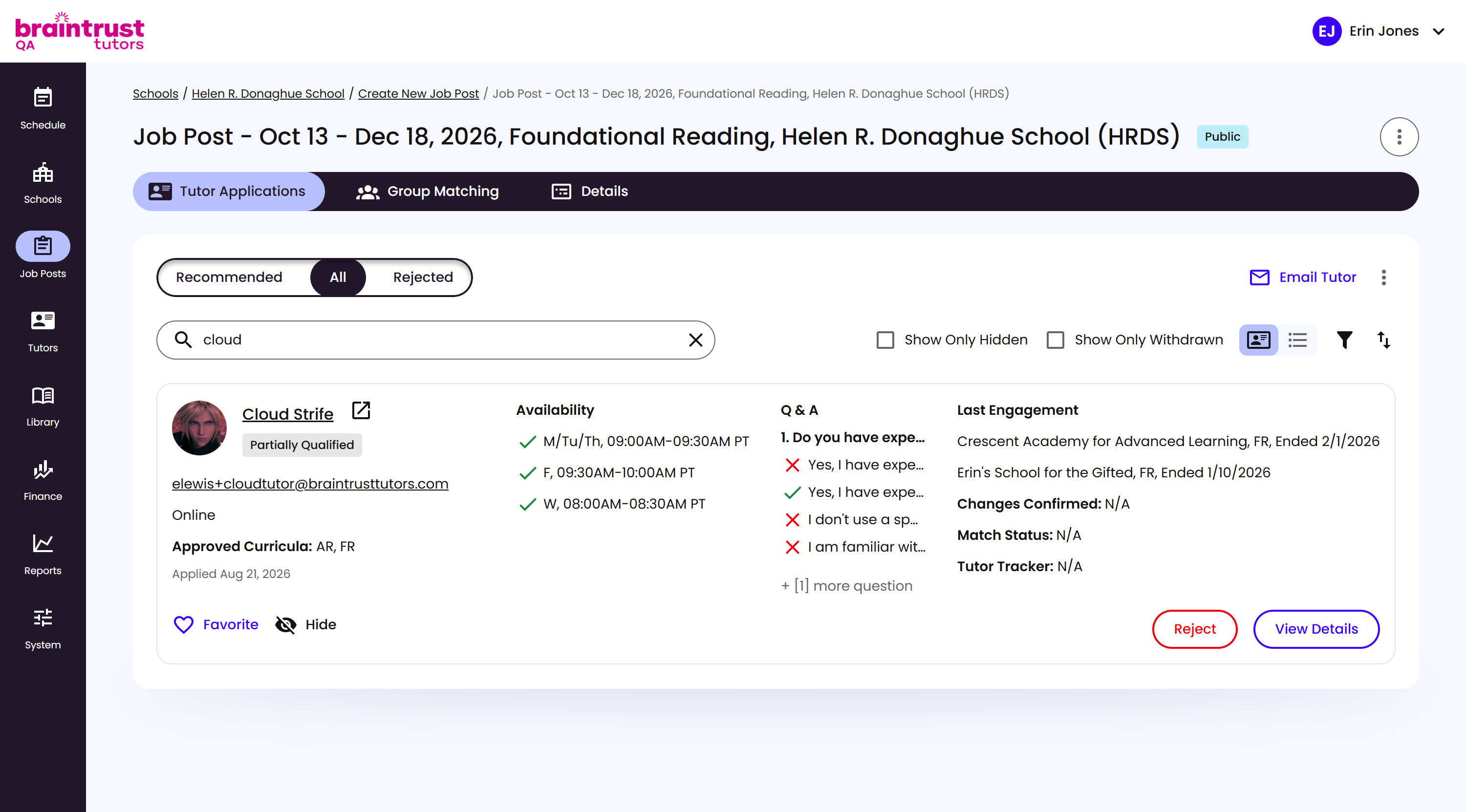
Task: Click the braintrust tutors logo
Action: (80, 31)
